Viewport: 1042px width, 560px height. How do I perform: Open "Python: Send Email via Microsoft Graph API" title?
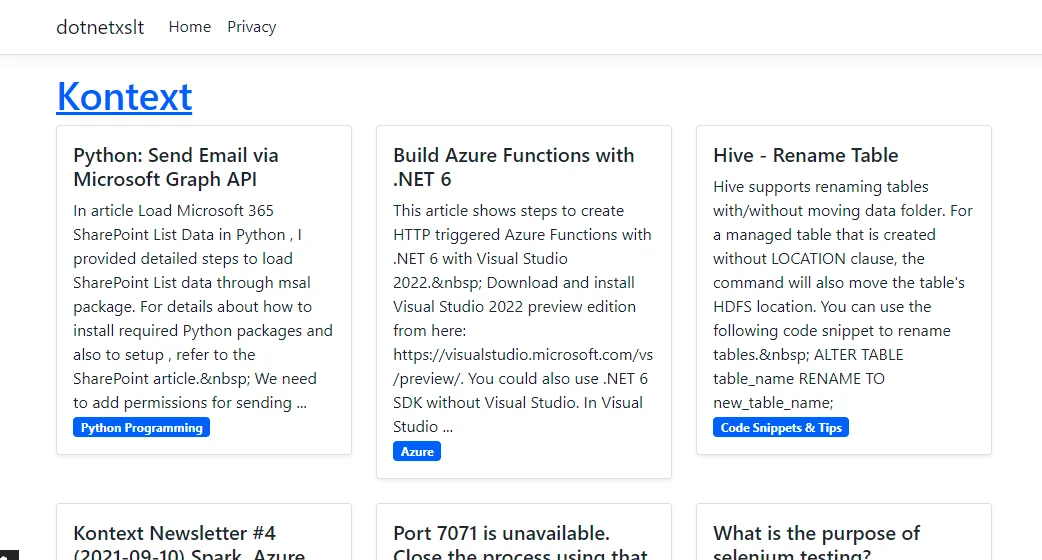(x=176, y=167)
